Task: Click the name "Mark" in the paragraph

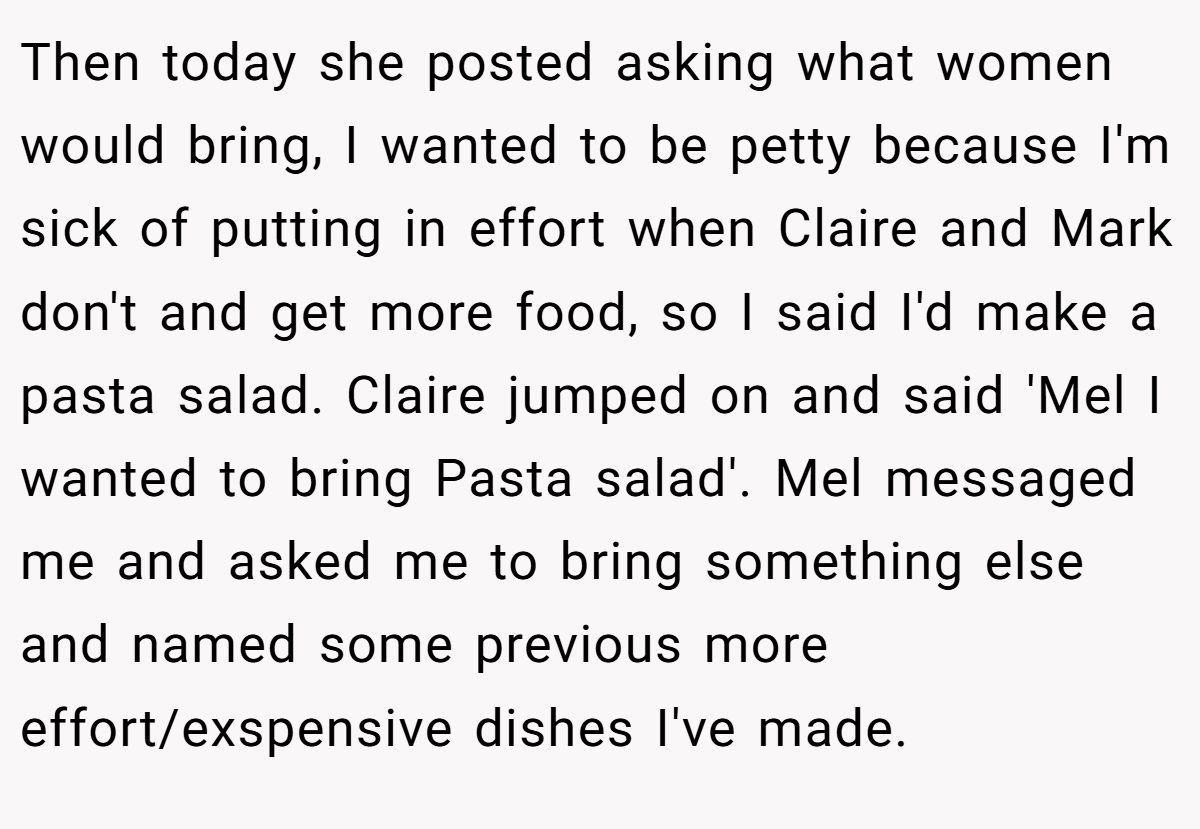Action: tap(1112, 229)
